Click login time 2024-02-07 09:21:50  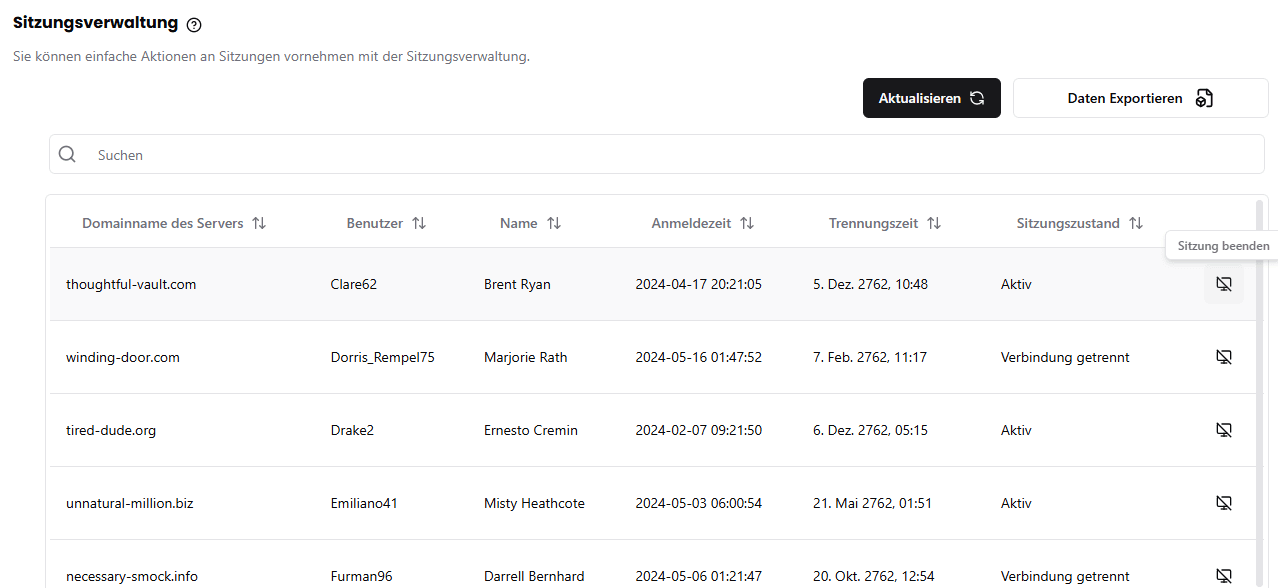[699, 430]
